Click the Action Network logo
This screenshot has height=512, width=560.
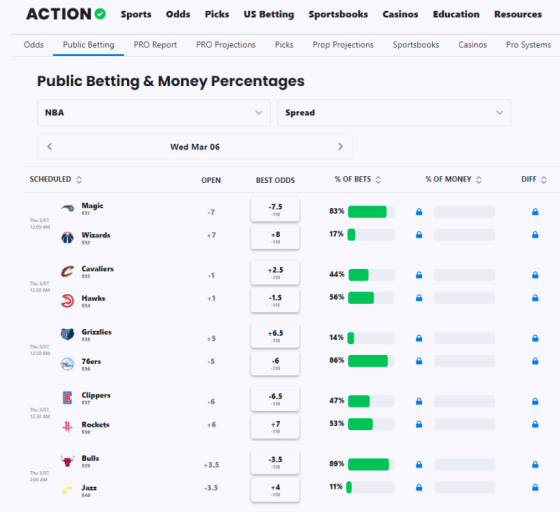[x=66, y=14]
